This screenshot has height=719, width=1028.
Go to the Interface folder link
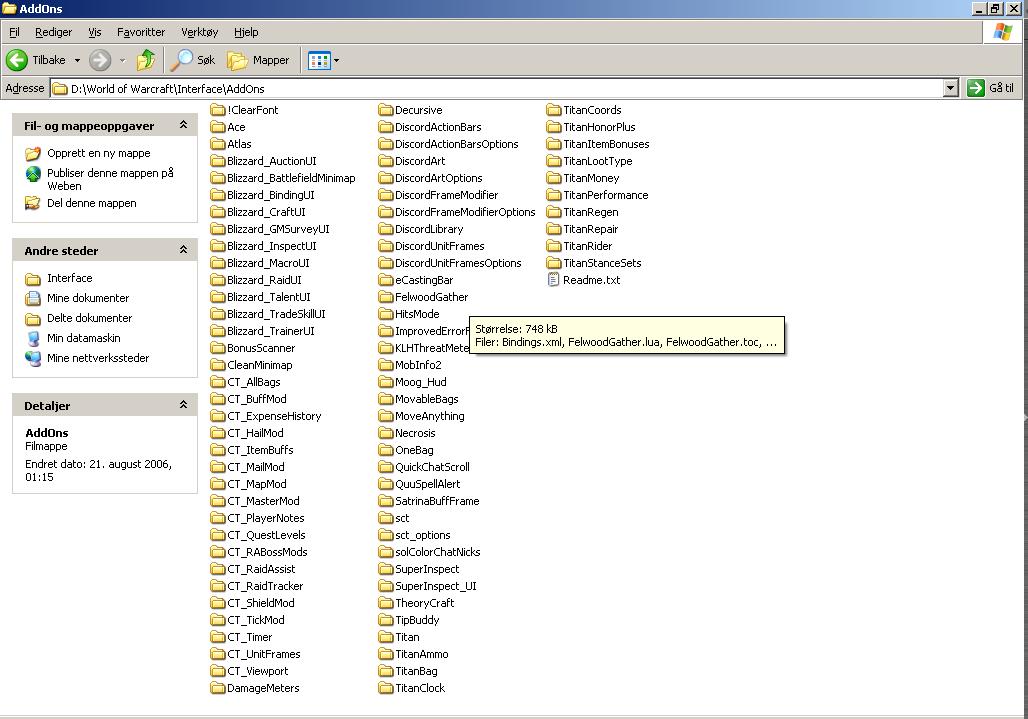69,278
